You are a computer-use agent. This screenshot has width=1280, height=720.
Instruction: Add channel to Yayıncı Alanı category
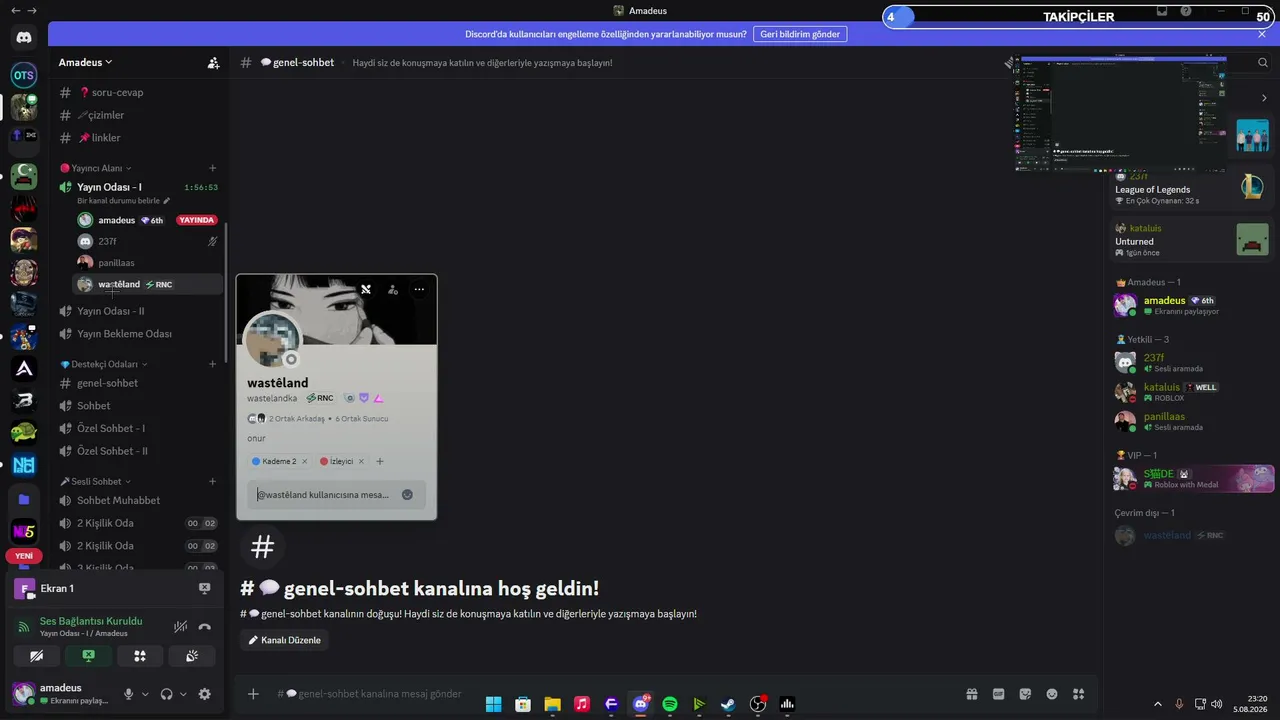213,168
